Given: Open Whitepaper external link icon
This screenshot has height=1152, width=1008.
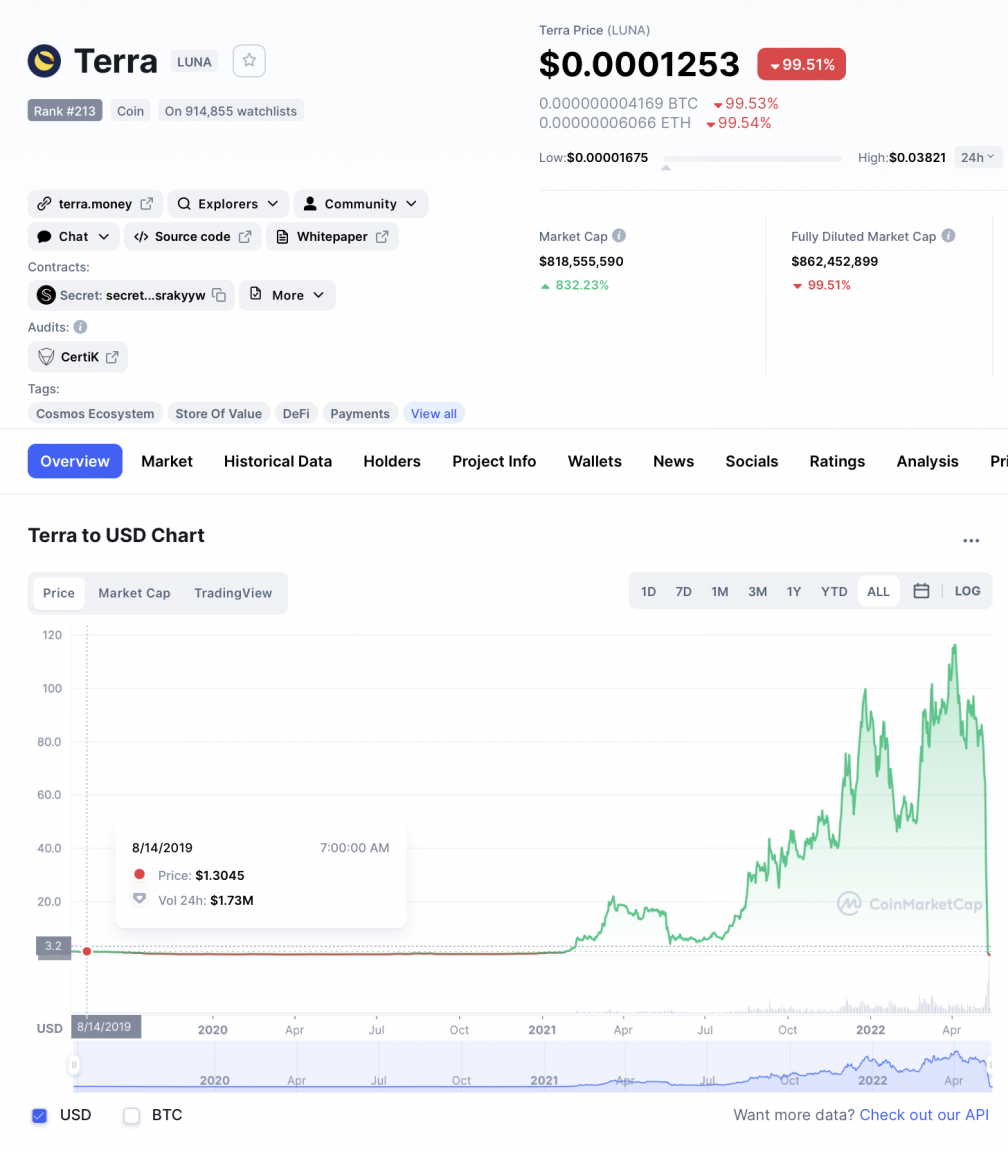Looking at the screenshot, I should pos(382,237).
